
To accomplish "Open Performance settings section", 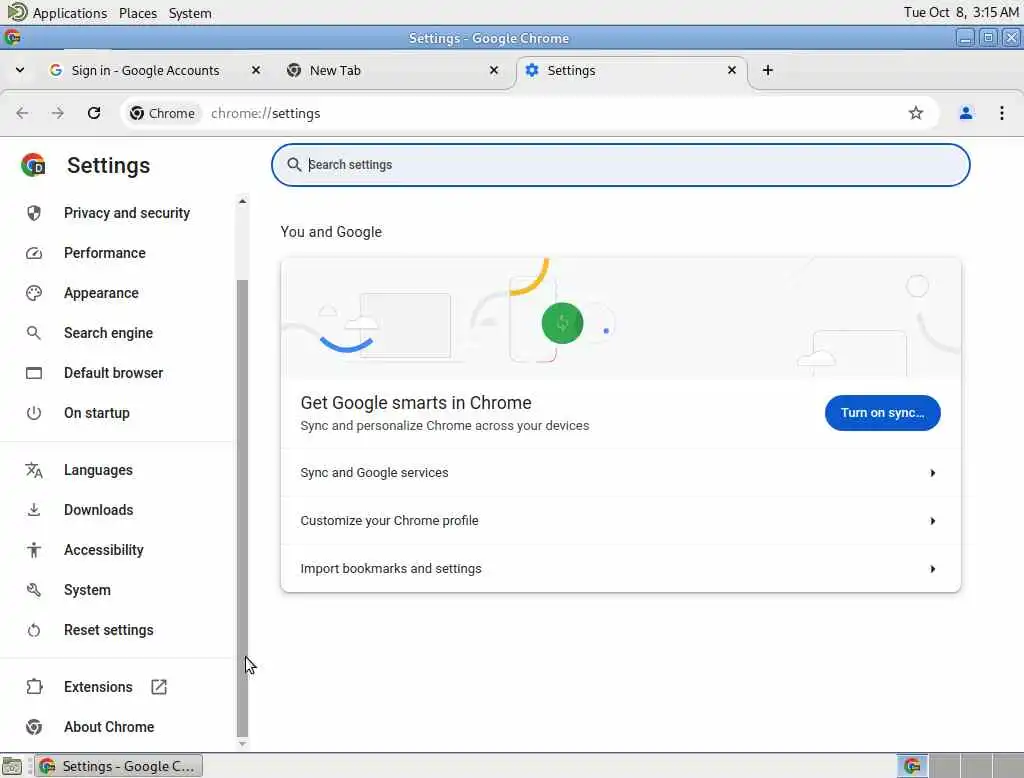I will 104,253.
